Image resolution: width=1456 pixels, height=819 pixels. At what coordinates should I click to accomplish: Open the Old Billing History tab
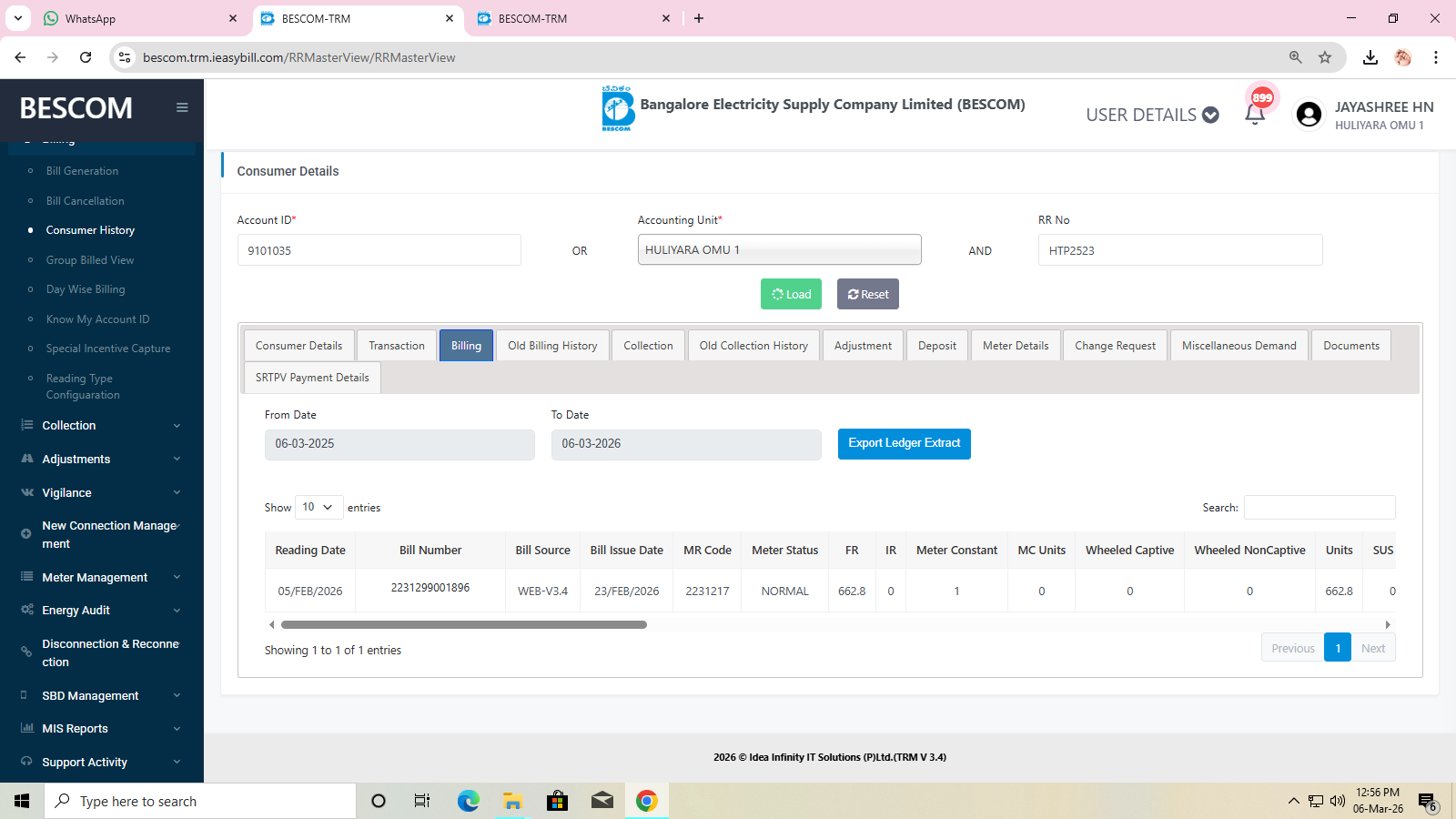(x=552, y=346)
